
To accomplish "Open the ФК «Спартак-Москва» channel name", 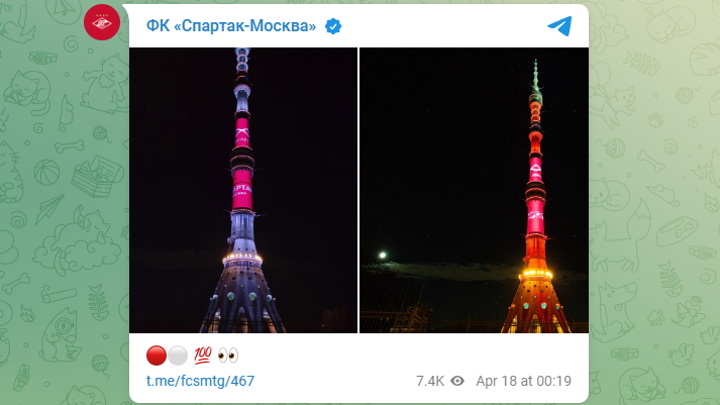I will coord(231,26).
